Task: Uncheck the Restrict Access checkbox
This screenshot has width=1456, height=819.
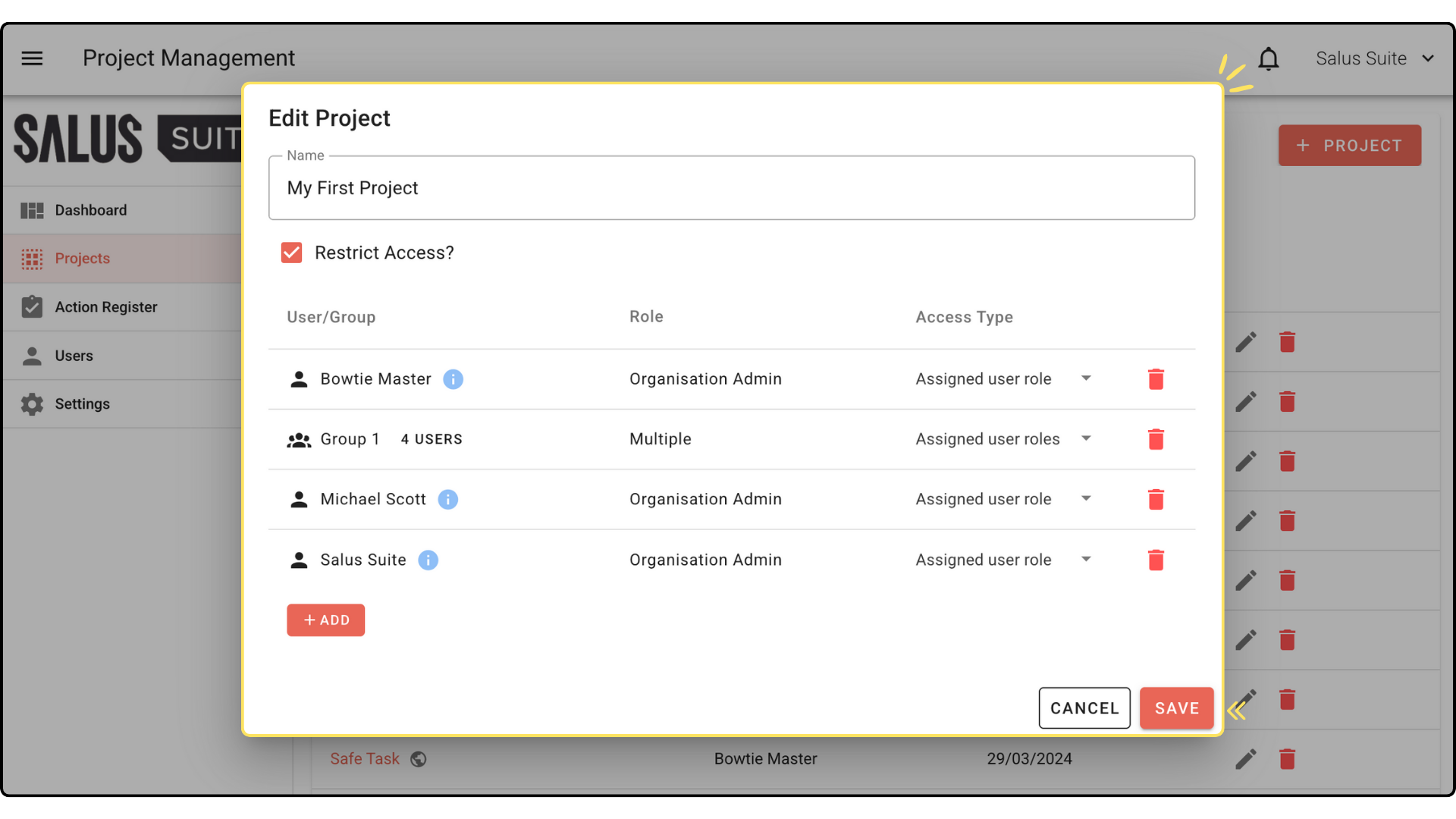Action: [x=291, y=253]
